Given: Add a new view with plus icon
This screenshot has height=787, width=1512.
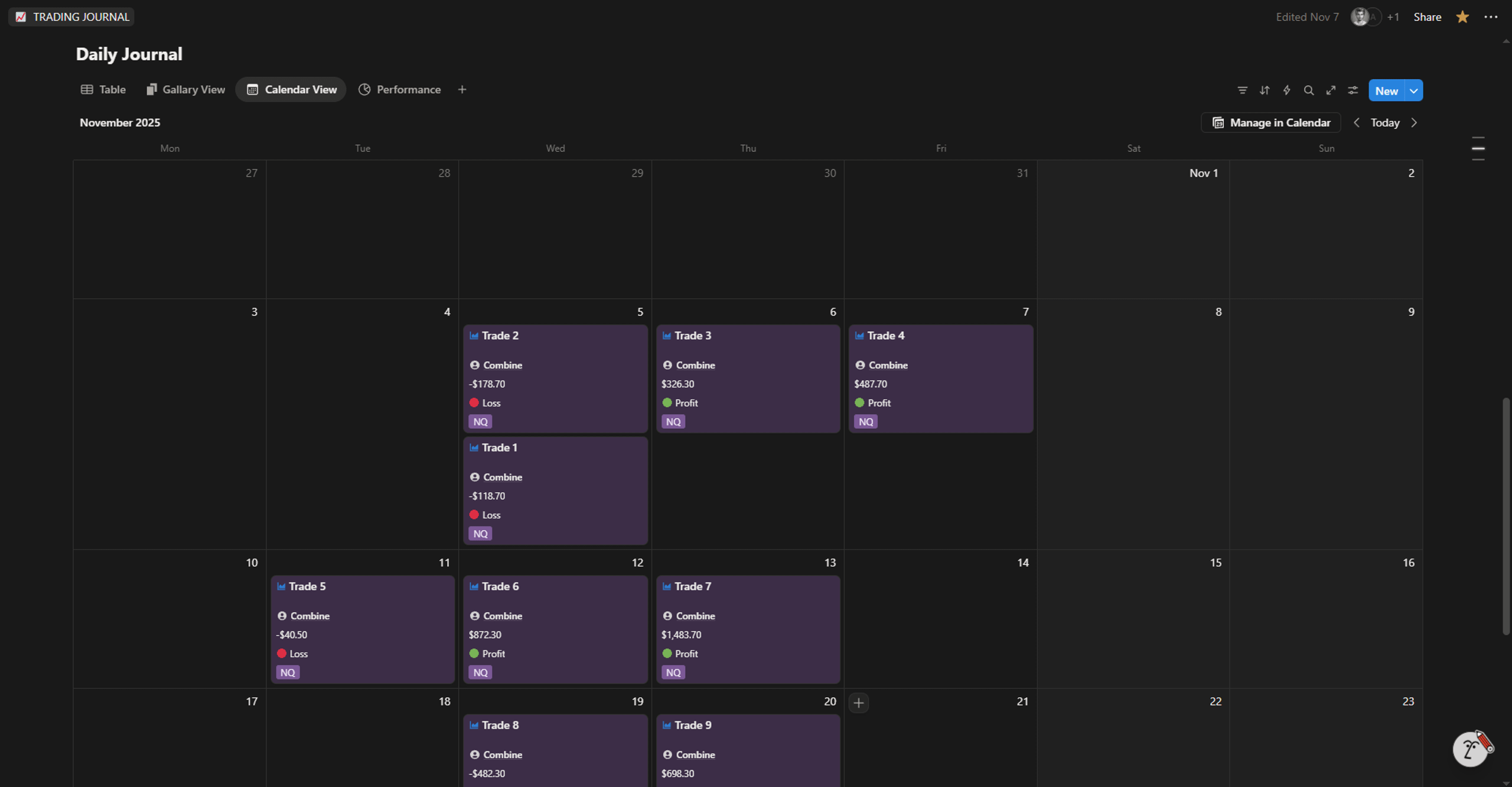Looking at the screenshot, I should pyautogui.click(x=462, y=89).
